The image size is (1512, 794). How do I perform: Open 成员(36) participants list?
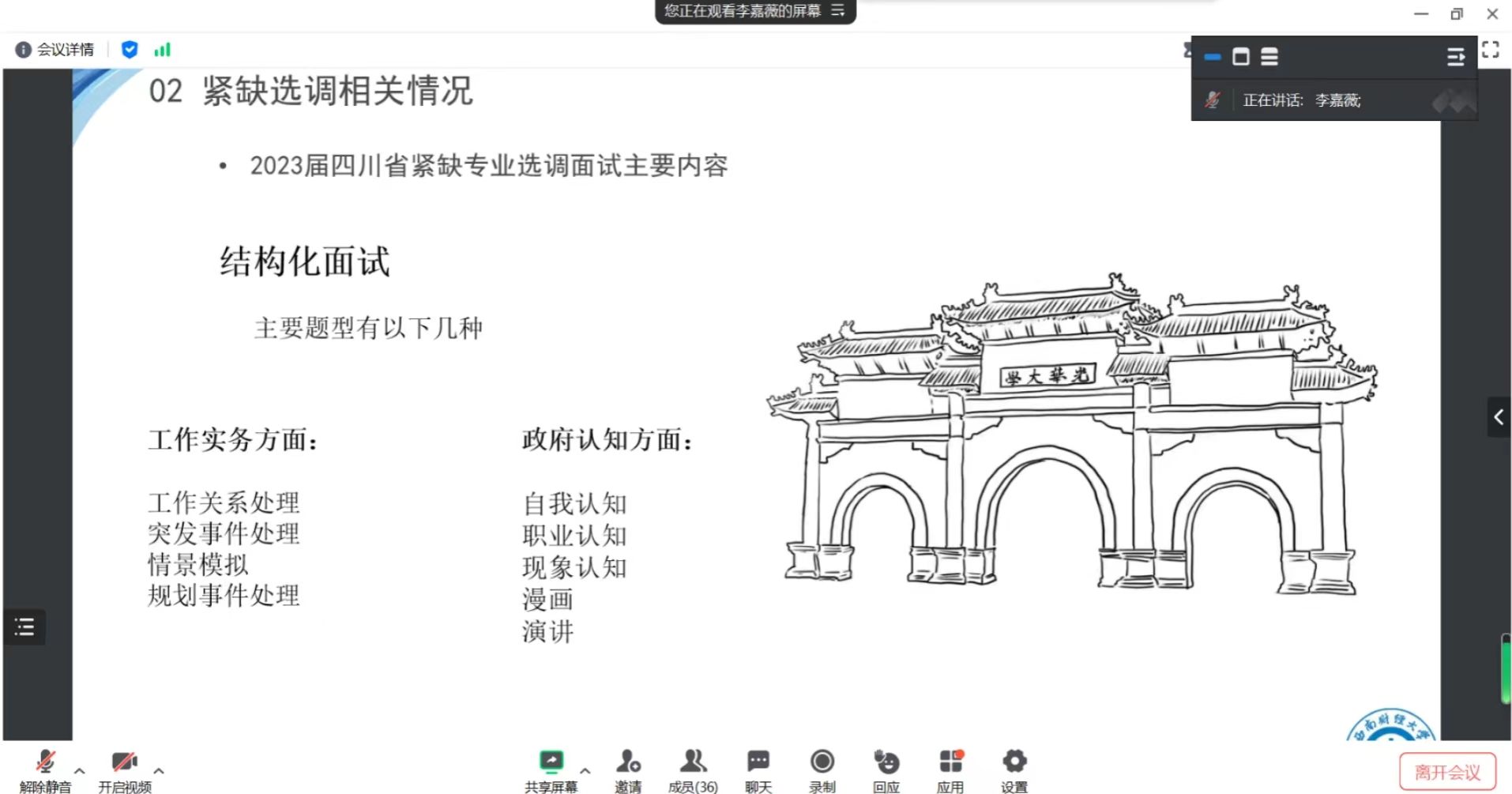click(693, 762)
